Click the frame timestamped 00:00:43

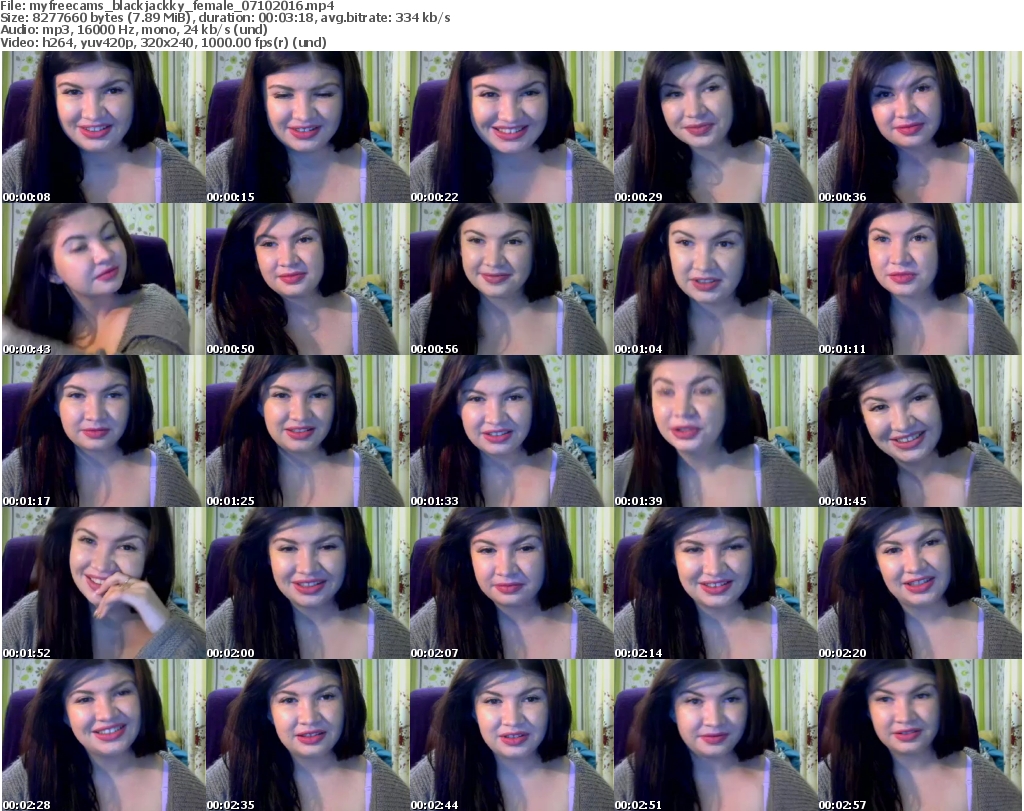[103, 279]
